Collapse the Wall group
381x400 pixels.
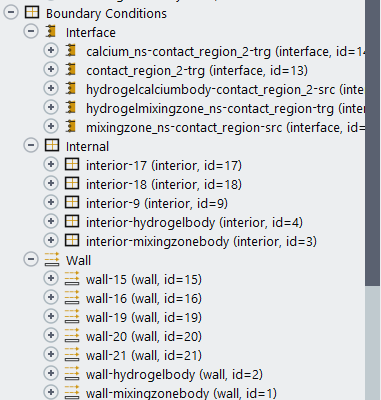[31, 260]
